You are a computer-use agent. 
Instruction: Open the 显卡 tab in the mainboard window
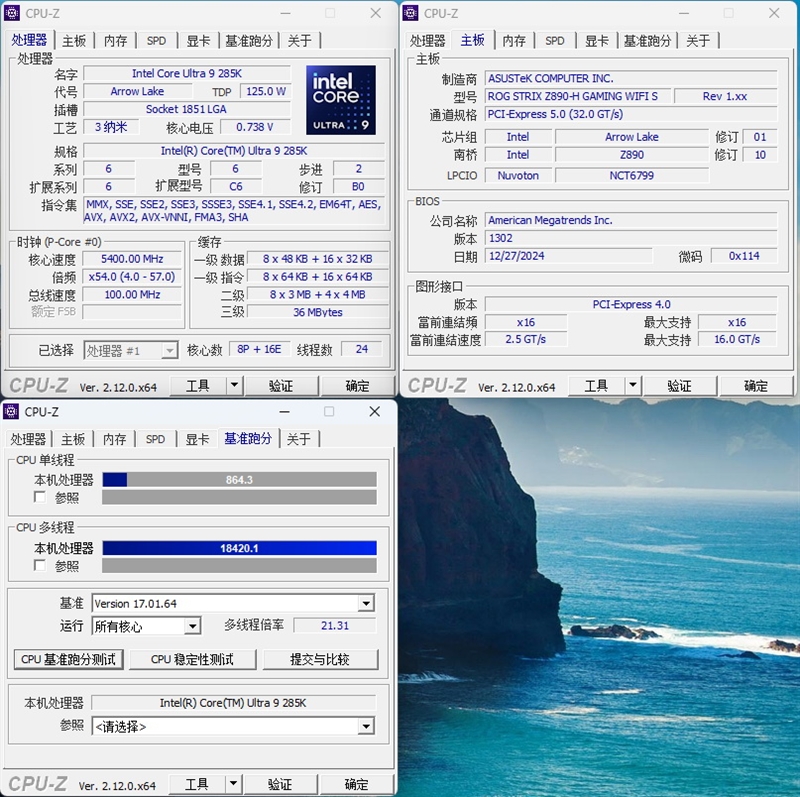pos(596,41)
